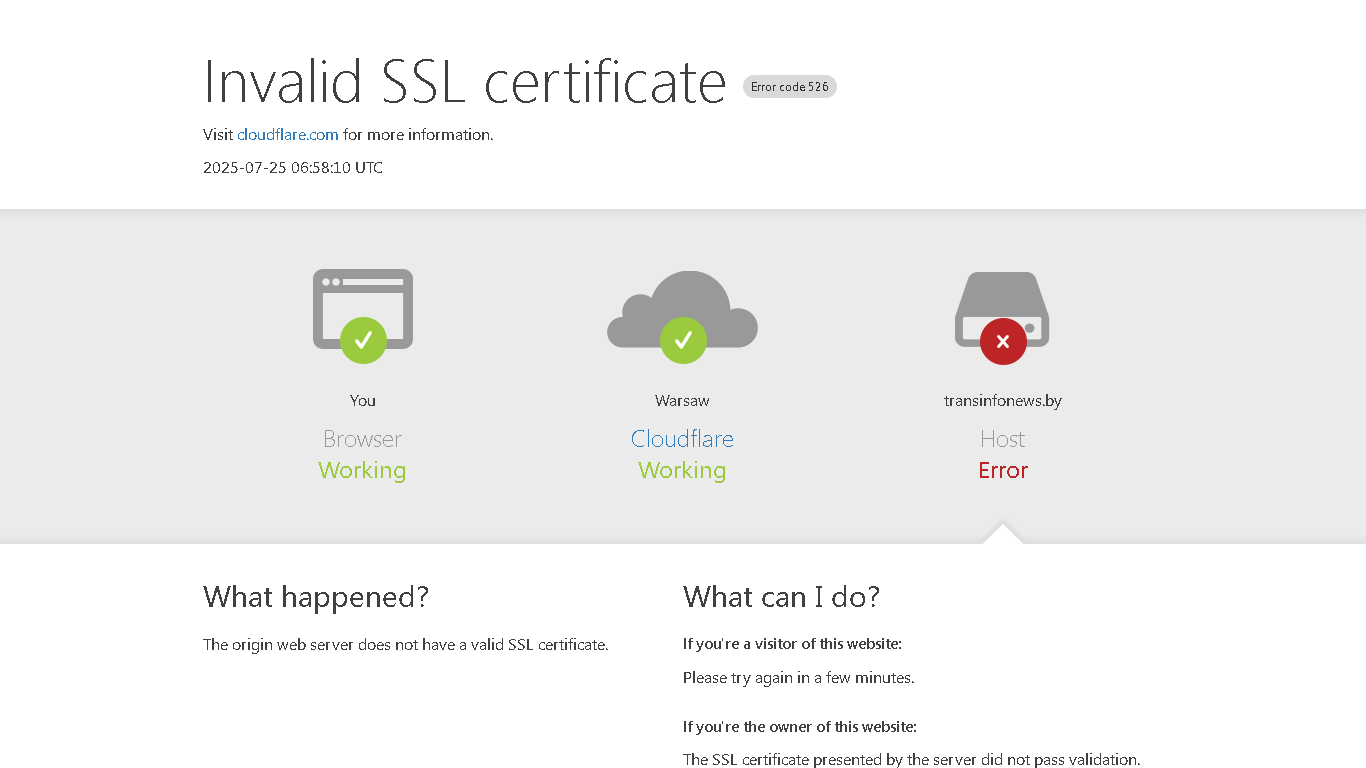Click the 'What happened?' heading

click(316, 597)
